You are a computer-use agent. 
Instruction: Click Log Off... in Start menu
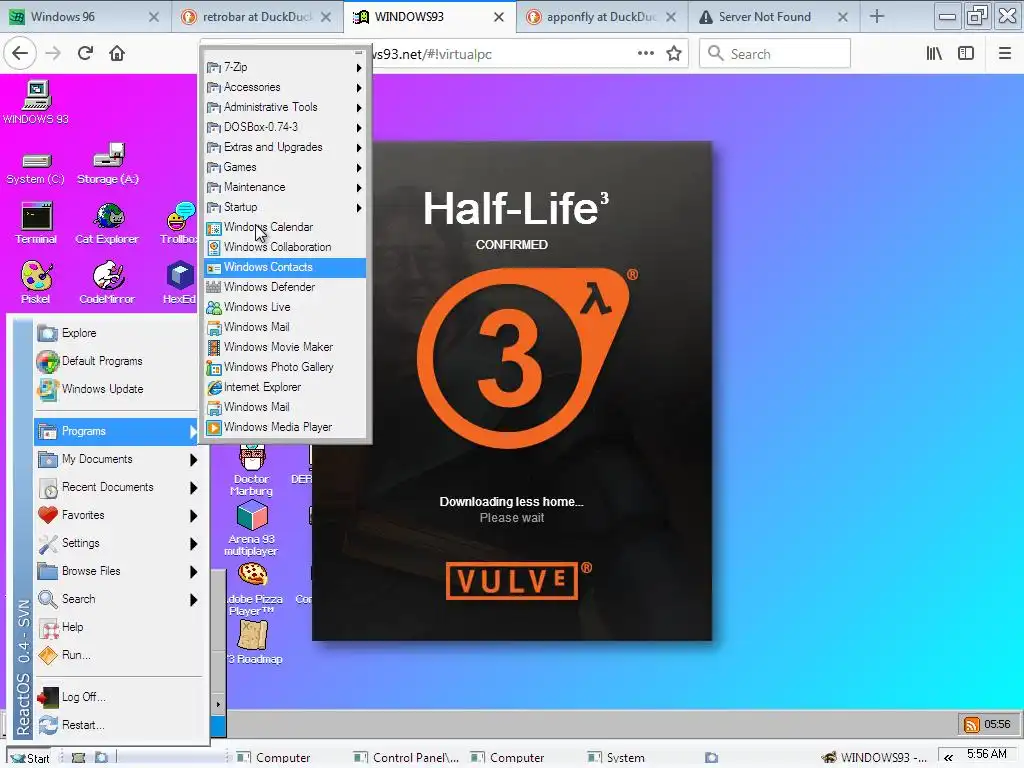click(116, 697)
